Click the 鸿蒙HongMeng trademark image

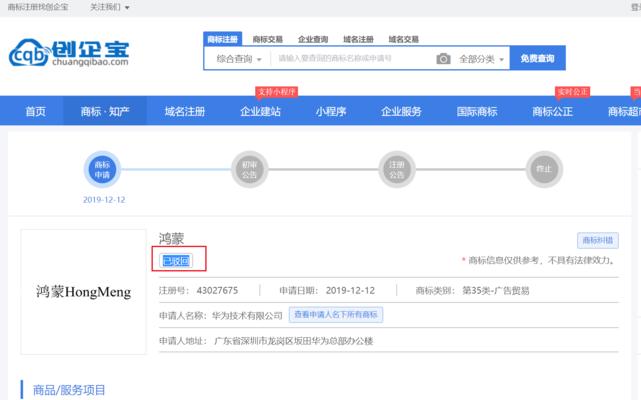click(83, 292)
